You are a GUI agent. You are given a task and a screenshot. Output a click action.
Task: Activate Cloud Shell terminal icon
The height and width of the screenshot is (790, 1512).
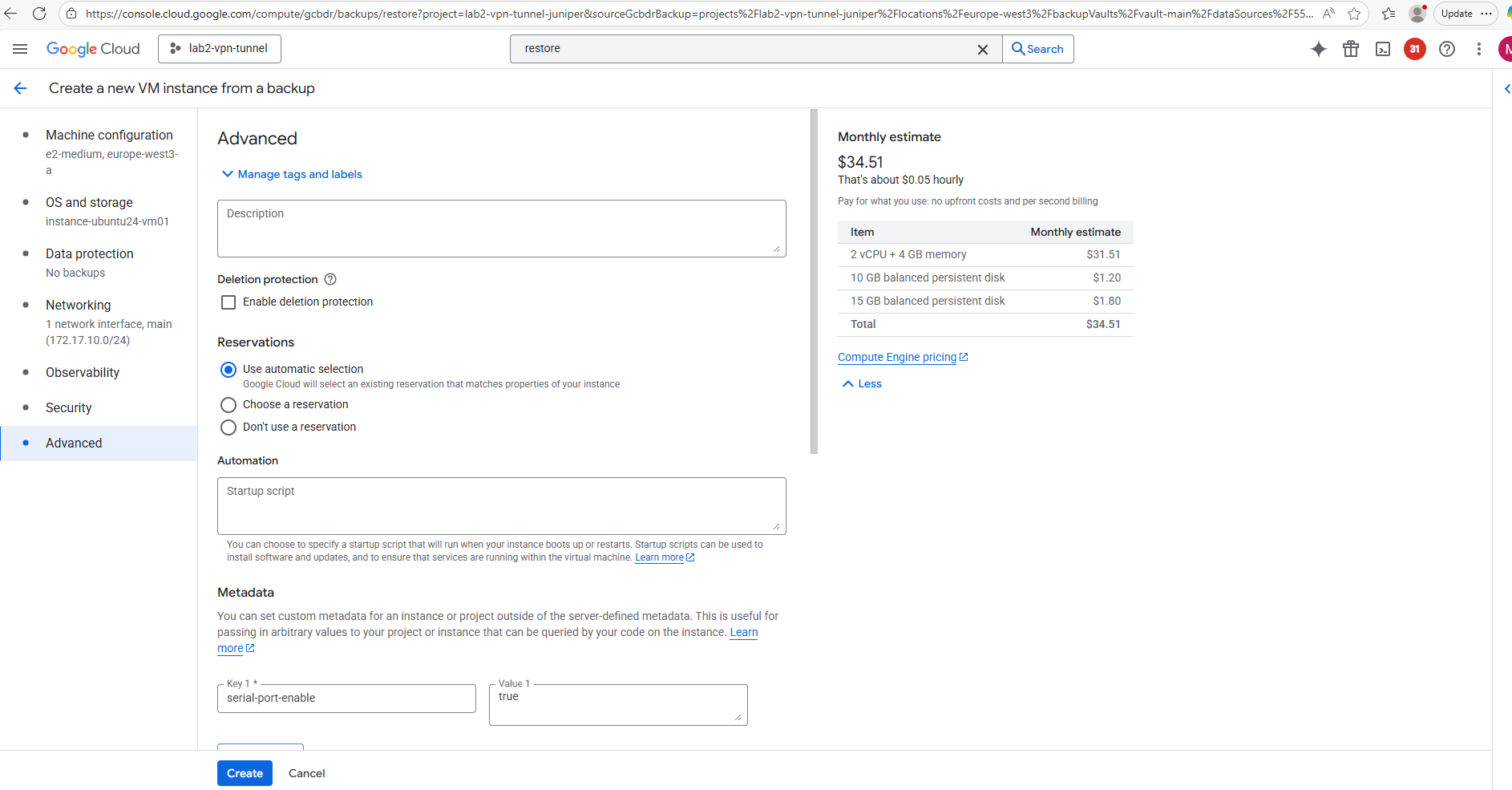click(1383, 49)
